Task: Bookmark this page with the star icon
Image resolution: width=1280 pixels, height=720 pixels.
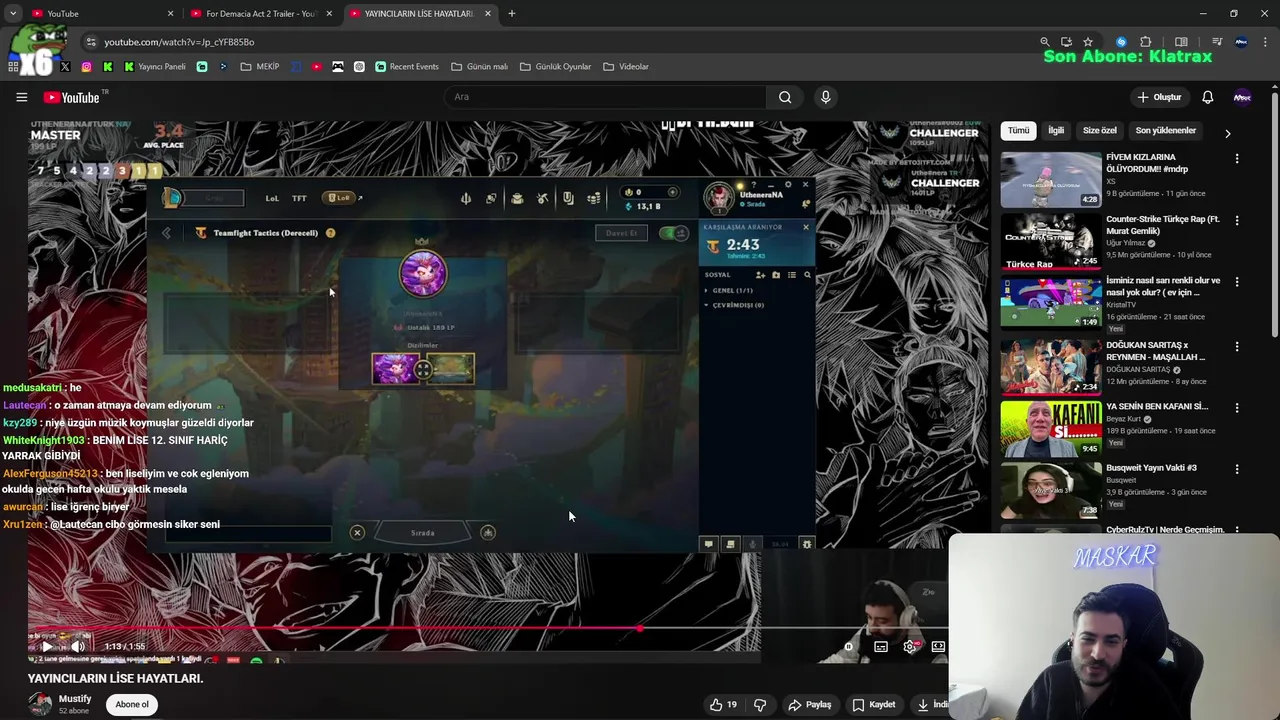Action: (1088, 42)
